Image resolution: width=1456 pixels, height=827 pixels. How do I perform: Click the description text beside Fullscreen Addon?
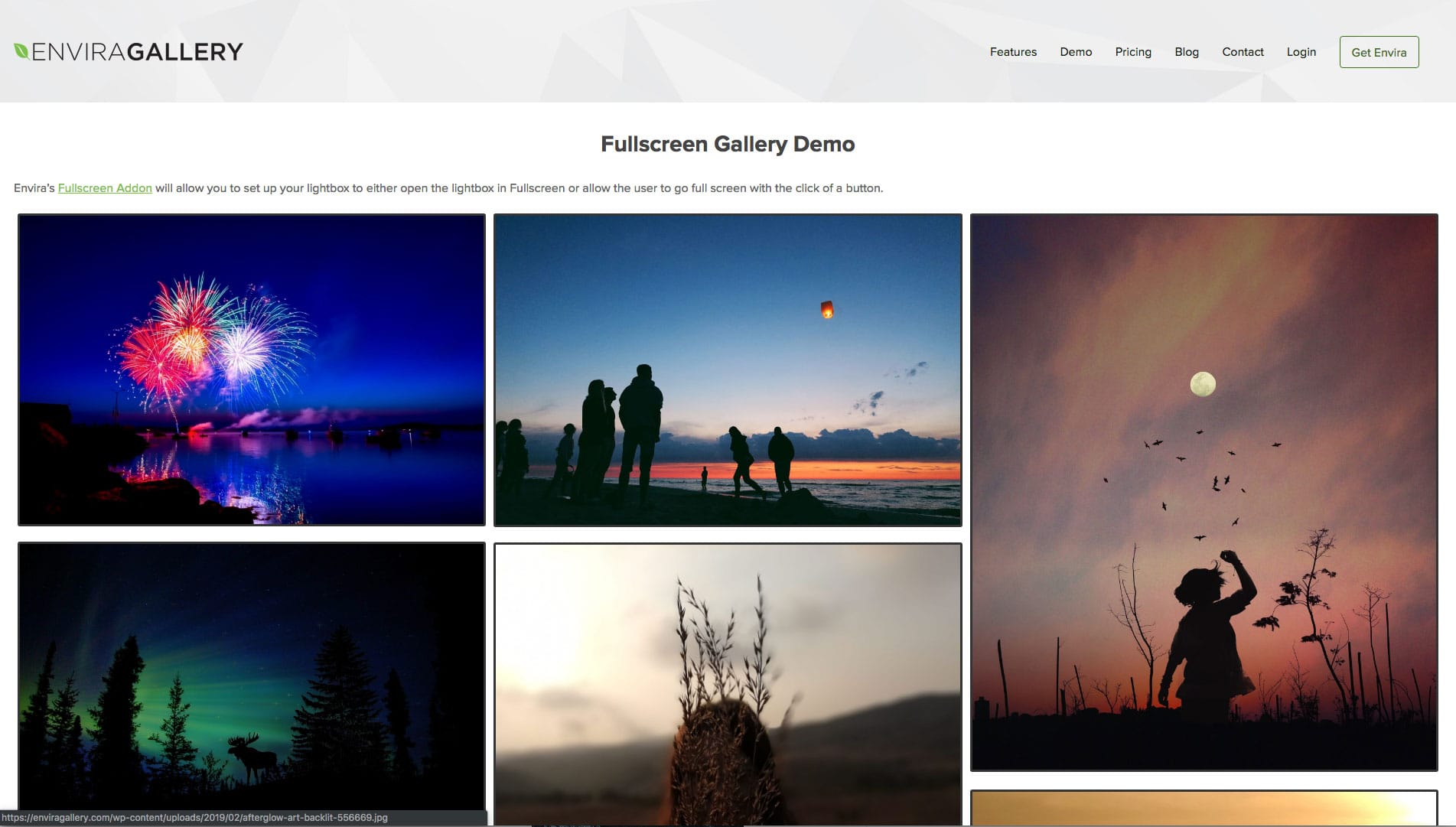coord(519,188)
